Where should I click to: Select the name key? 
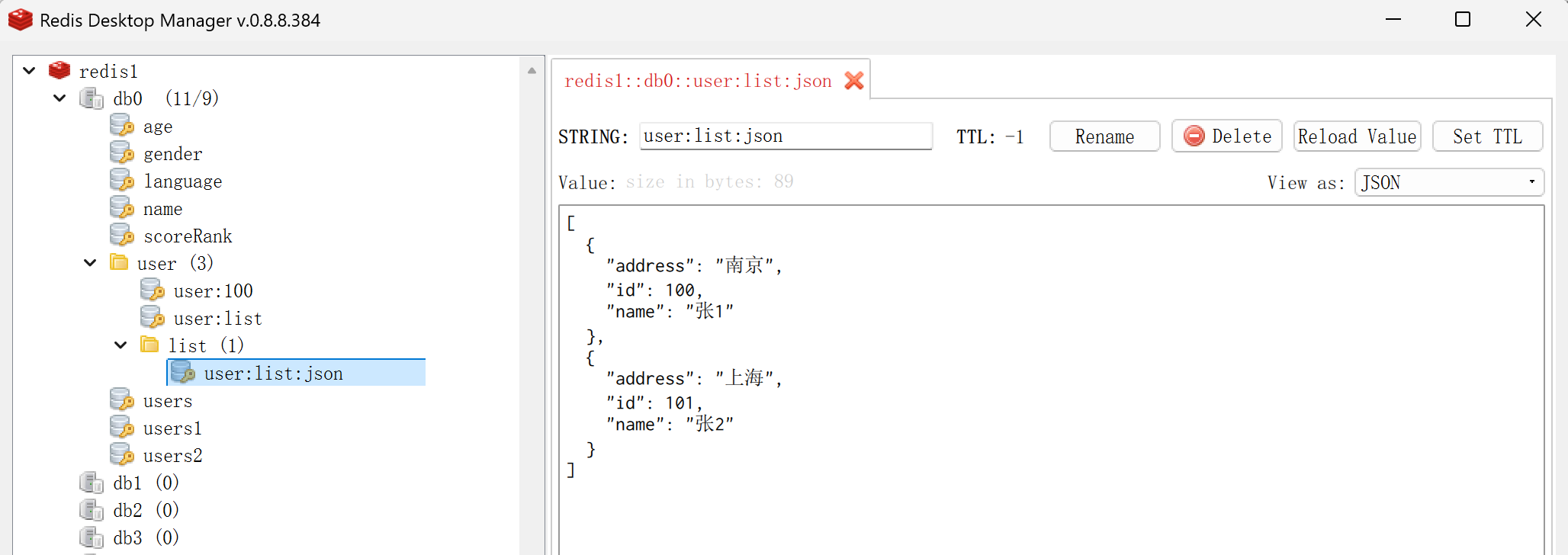pyautogui.click(x=162, y=209)
